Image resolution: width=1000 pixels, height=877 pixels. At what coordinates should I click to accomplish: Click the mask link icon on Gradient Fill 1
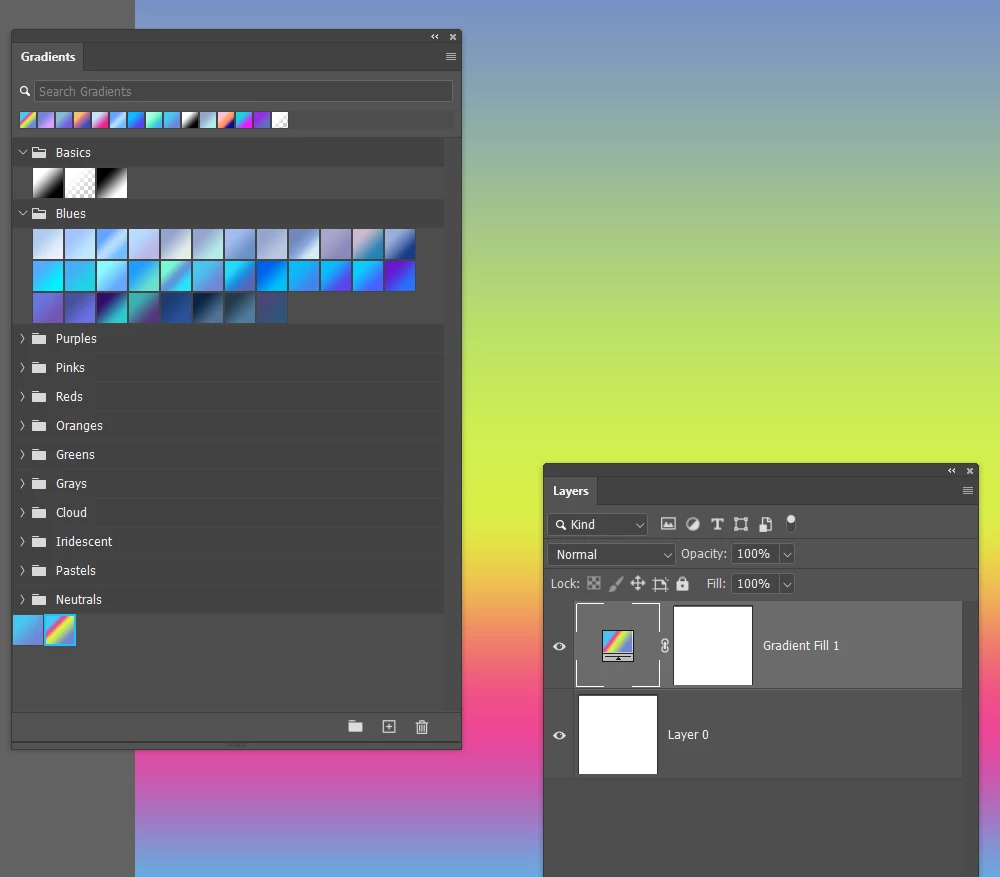(x=665, y=645)
